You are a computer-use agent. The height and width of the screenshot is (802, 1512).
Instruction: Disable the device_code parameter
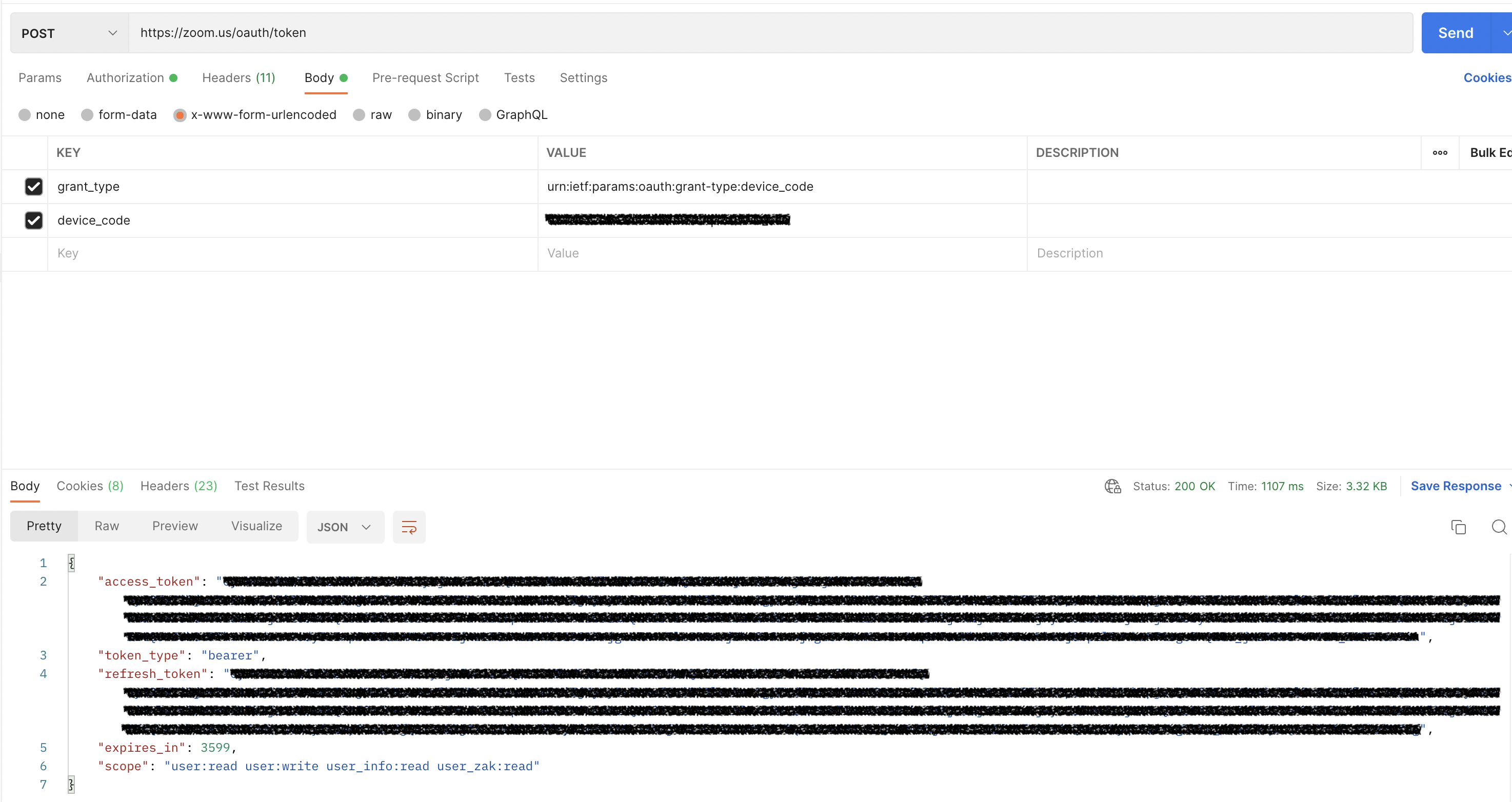point(33,220)
